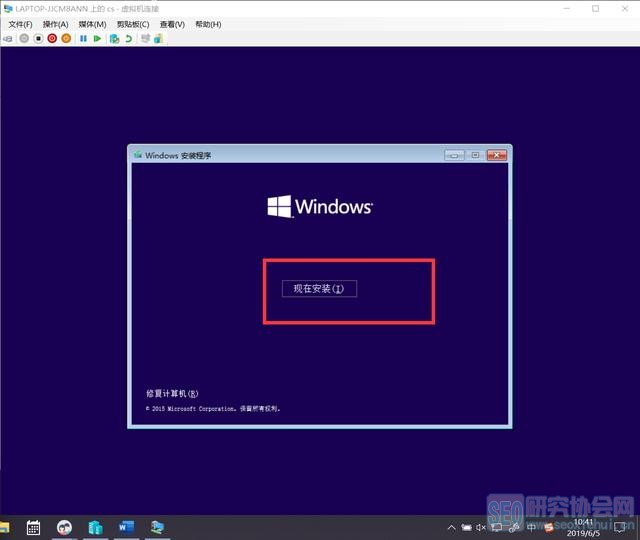Click the Turn Off (stop) toolbar icon

click(38, 38)
